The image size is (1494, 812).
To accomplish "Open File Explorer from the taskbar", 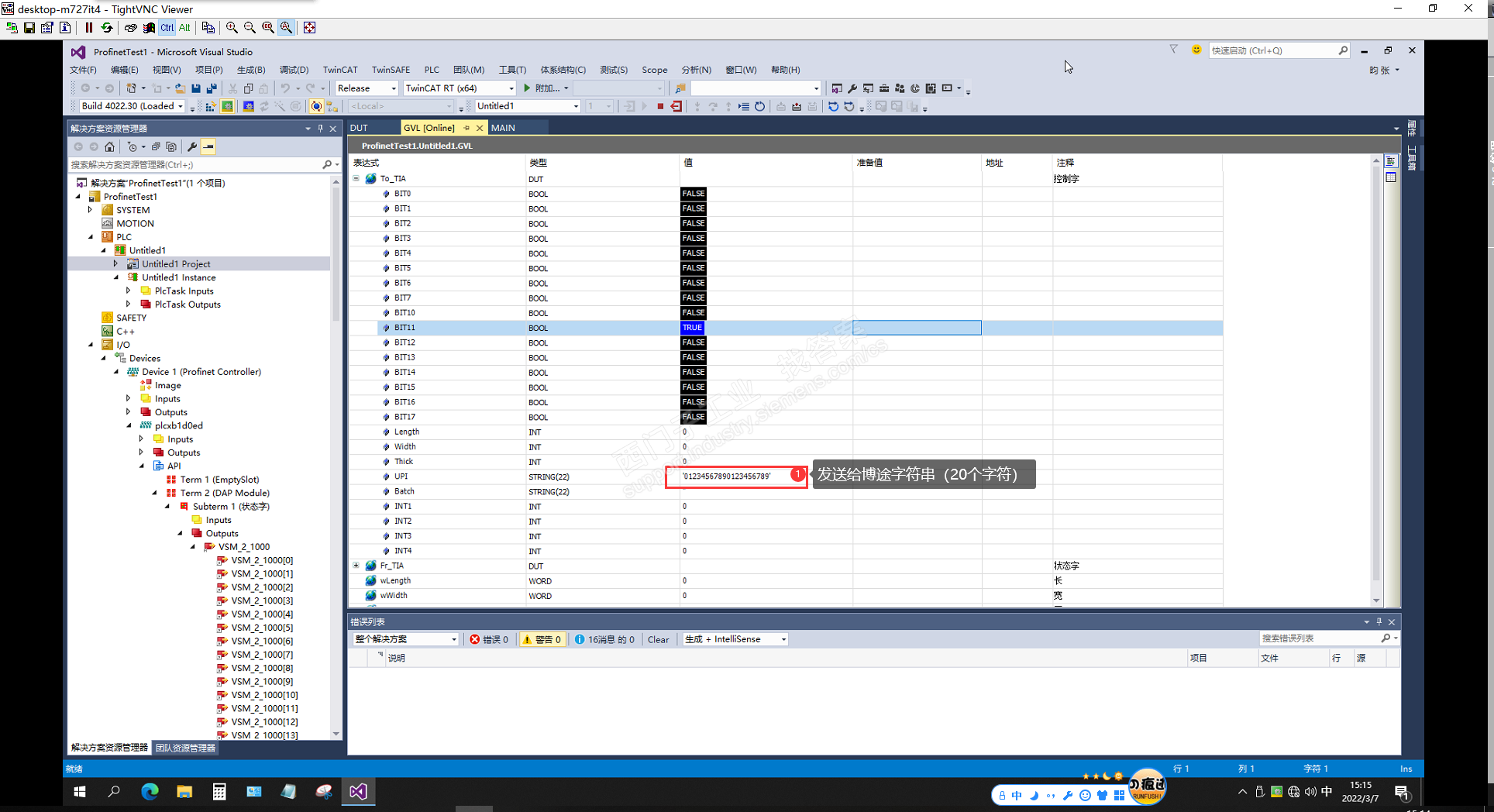I will (x=184, y=791).
